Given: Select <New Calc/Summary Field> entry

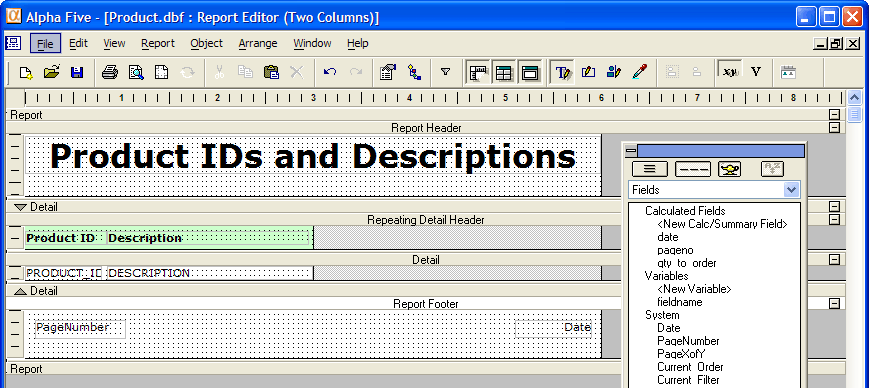Looking at the screenshot, I should click(x=722, y=224).
